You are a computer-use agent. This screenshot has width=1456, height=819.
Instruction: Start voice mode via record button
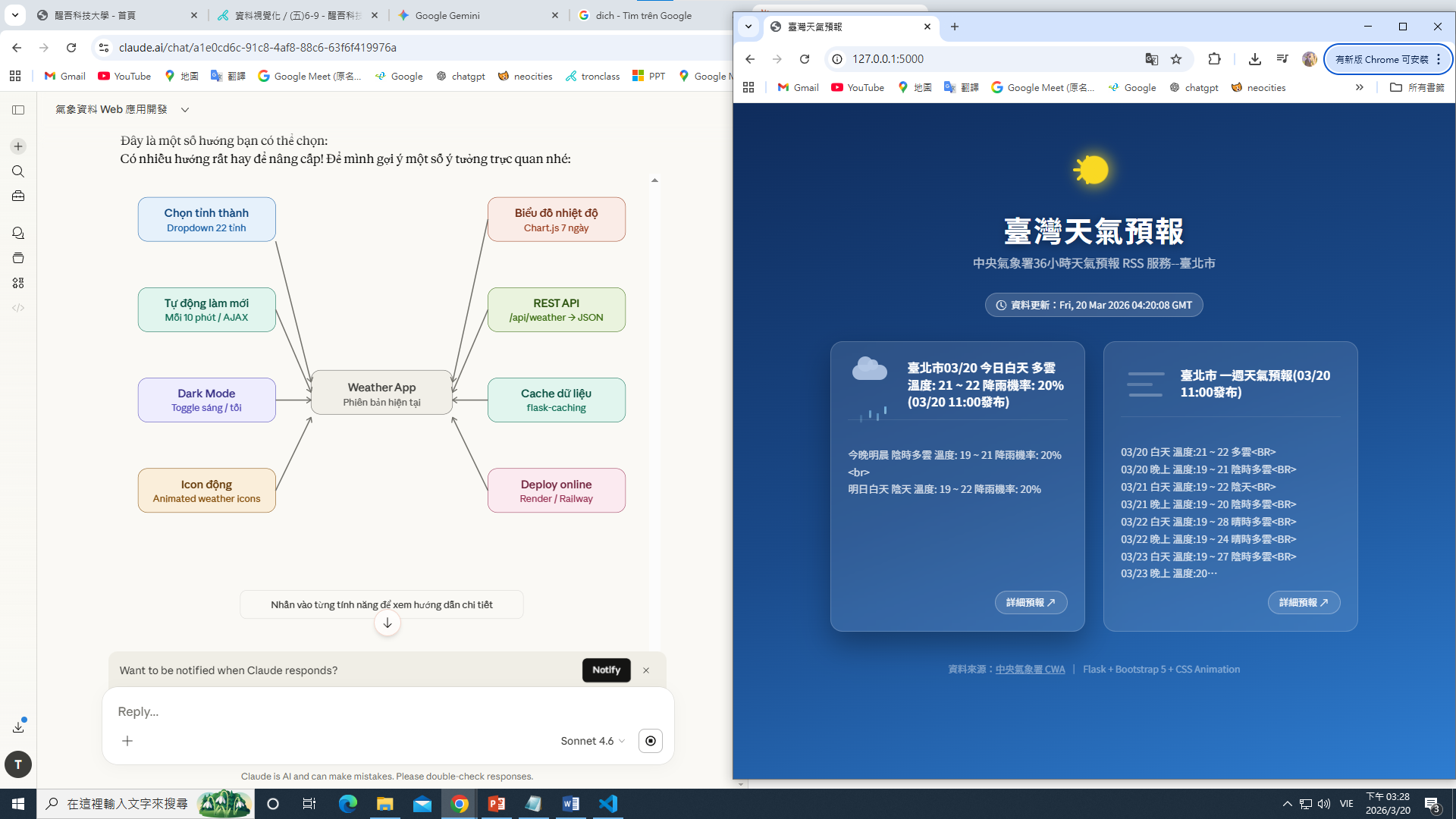(x=651, y=741)
